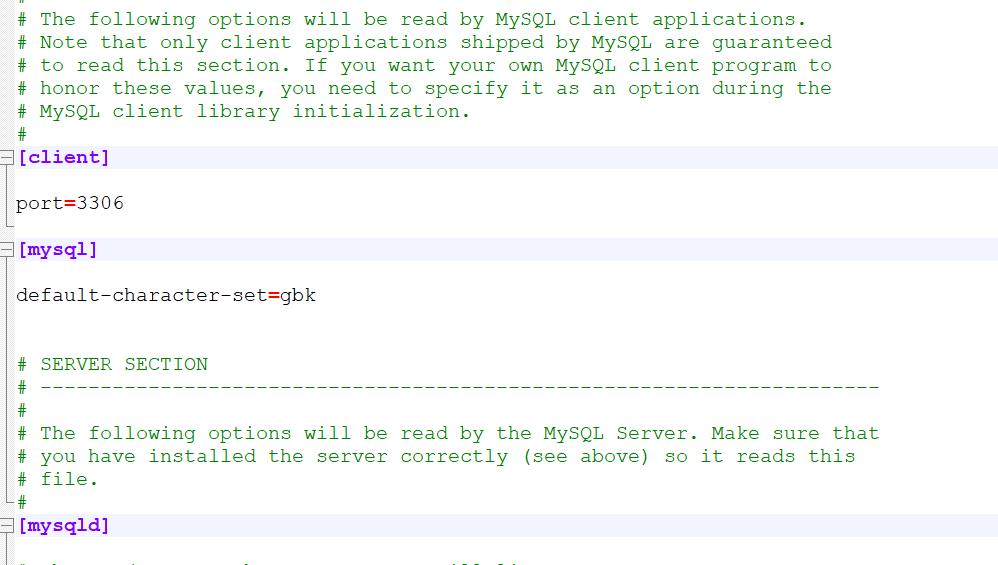Click the port=3306 line
Viewport: 998px width, 565px height.
point(70,204)
